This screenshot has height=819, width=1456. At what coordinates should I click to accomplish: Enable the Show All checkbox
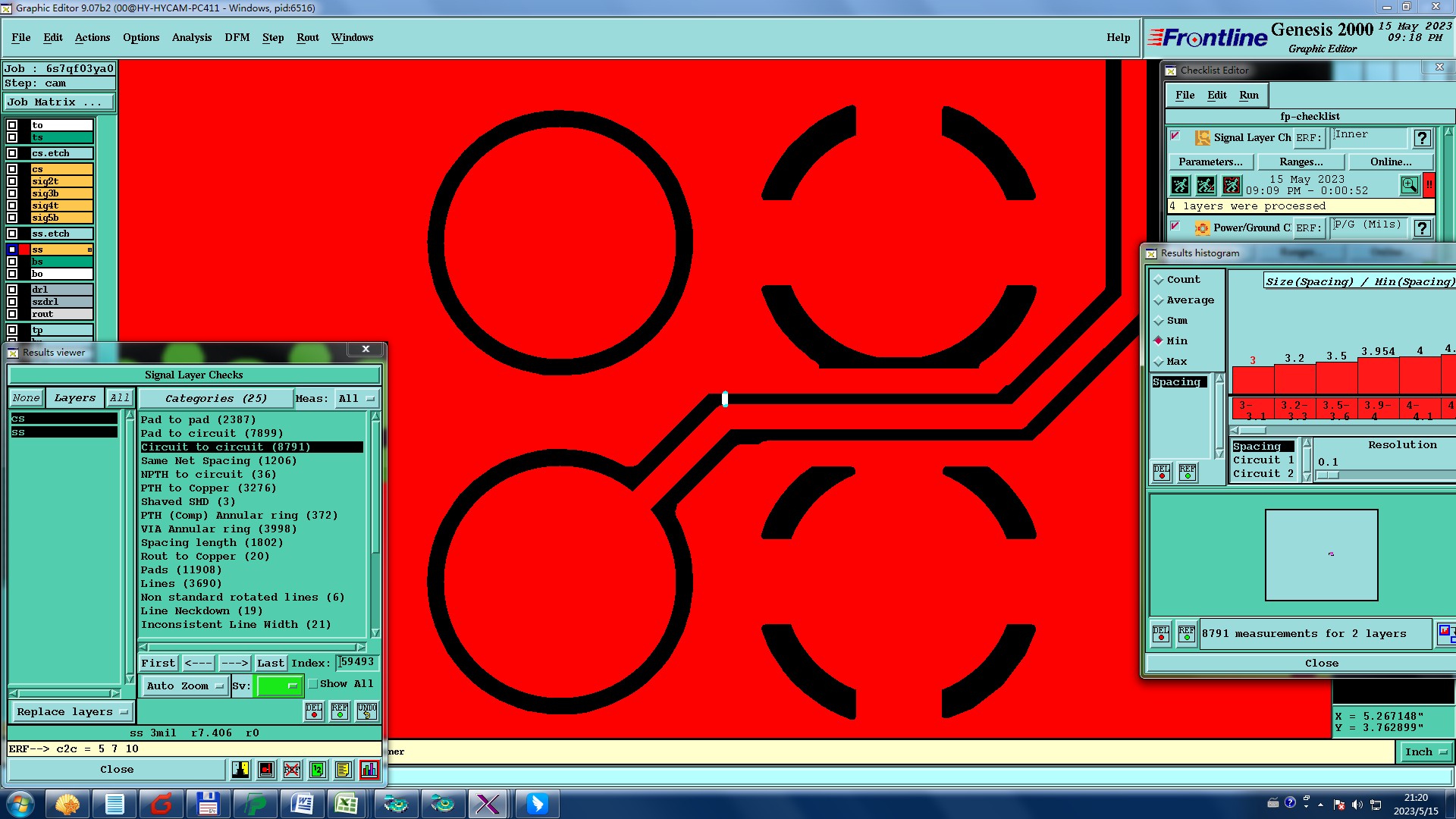(x=313, y=684)
